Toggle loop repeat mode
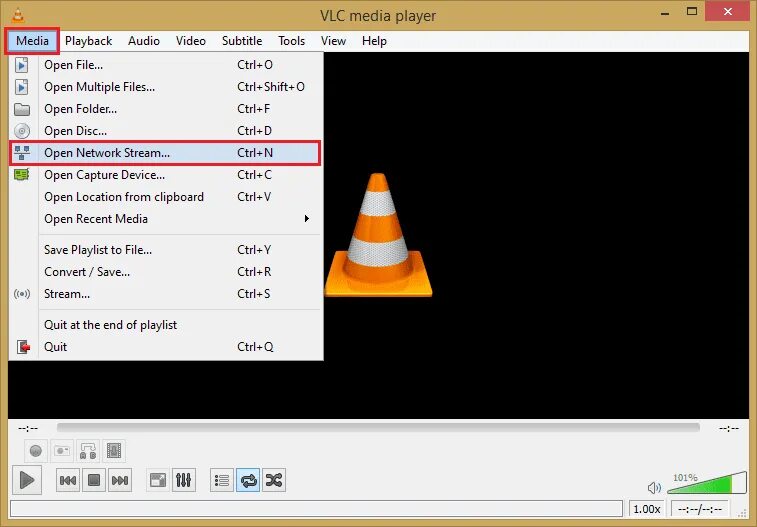 [248, 480]
